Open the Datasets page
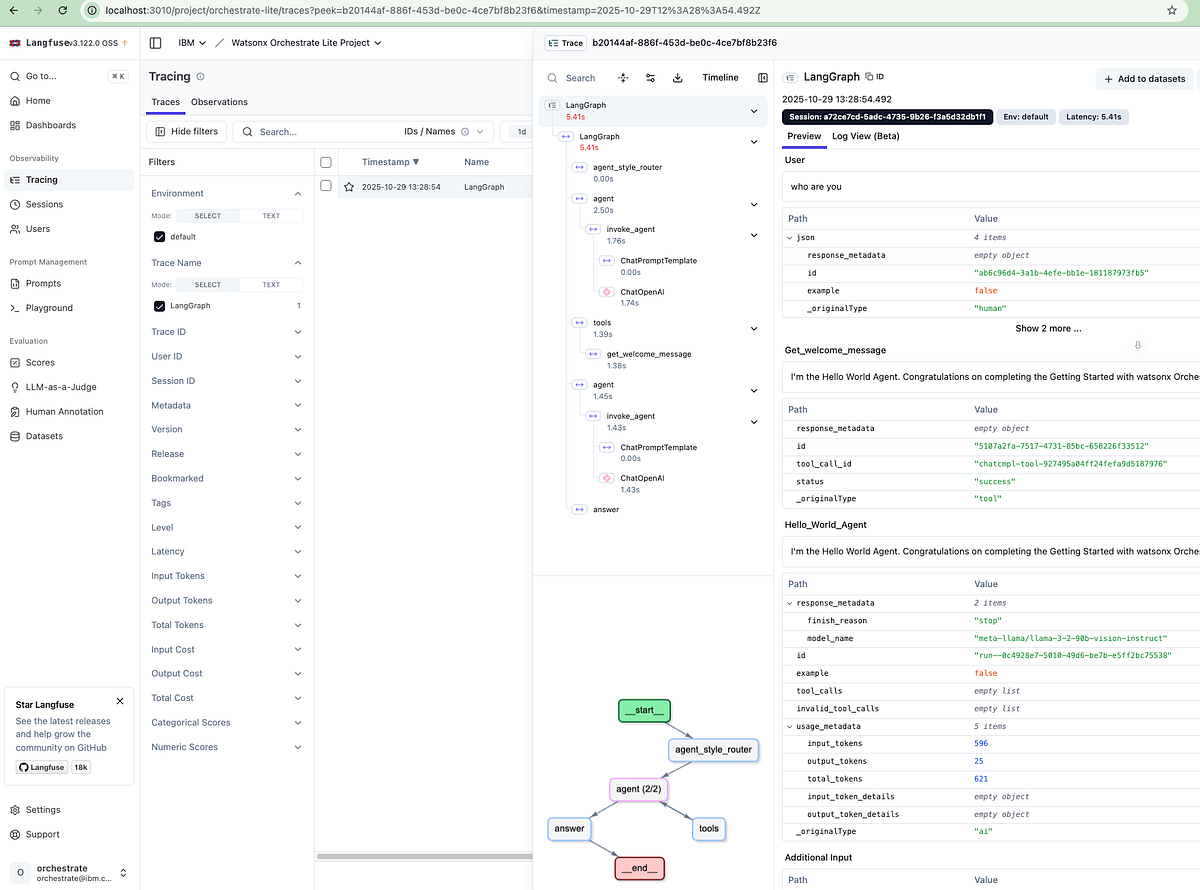This screenshot has height=890, width=1200. click(x=44, y=436)
